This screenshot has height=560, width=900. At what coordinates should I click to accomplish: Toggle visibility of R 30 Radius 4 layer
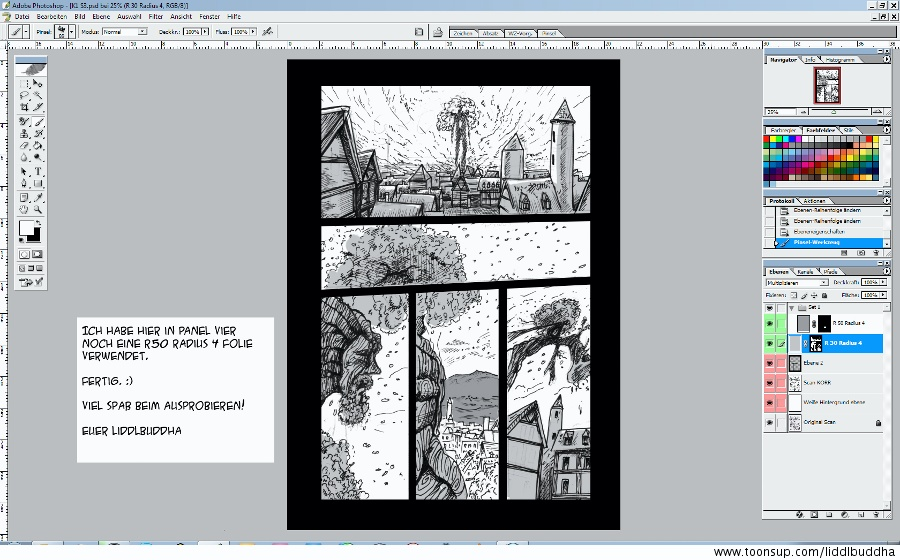(769, 343)
